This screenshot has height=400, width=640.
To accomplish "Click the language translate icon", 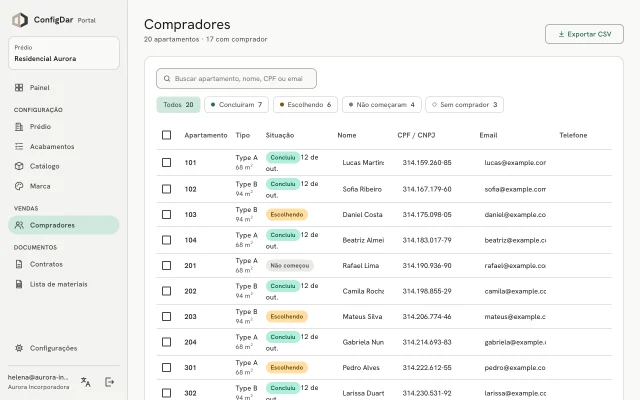I will tap(86, 382).
